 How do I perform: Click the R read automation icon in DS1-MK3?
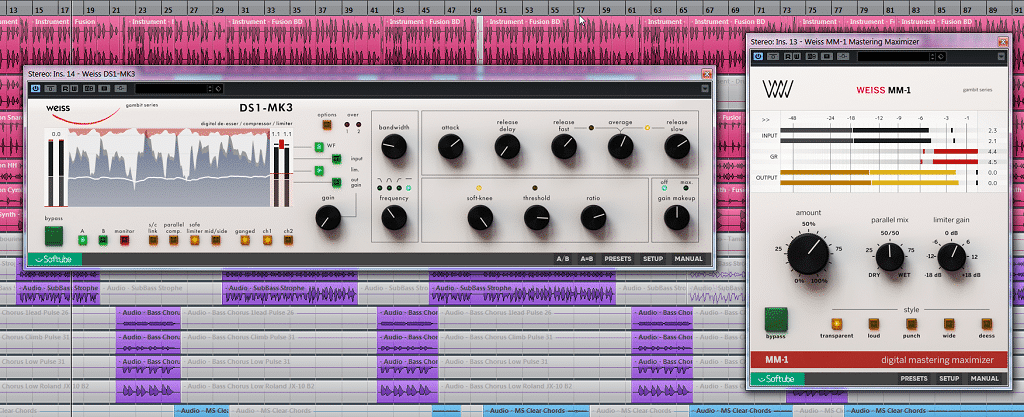tap(66, 89)
